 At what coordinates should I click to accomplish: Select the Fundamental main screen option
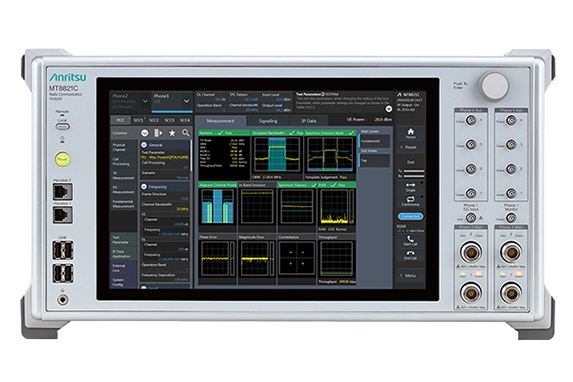[x=375, y=141]
